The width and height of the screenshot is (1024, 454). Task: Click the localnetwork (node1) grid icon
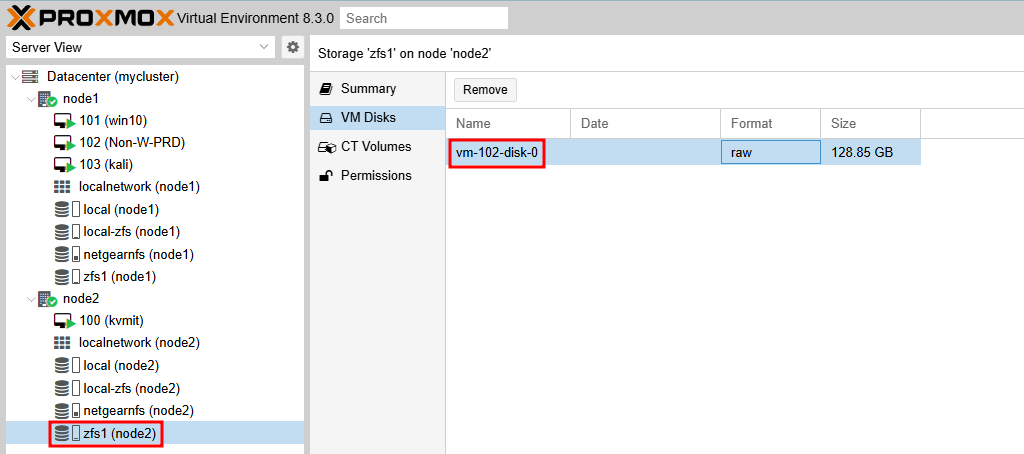tap(62, 187)
